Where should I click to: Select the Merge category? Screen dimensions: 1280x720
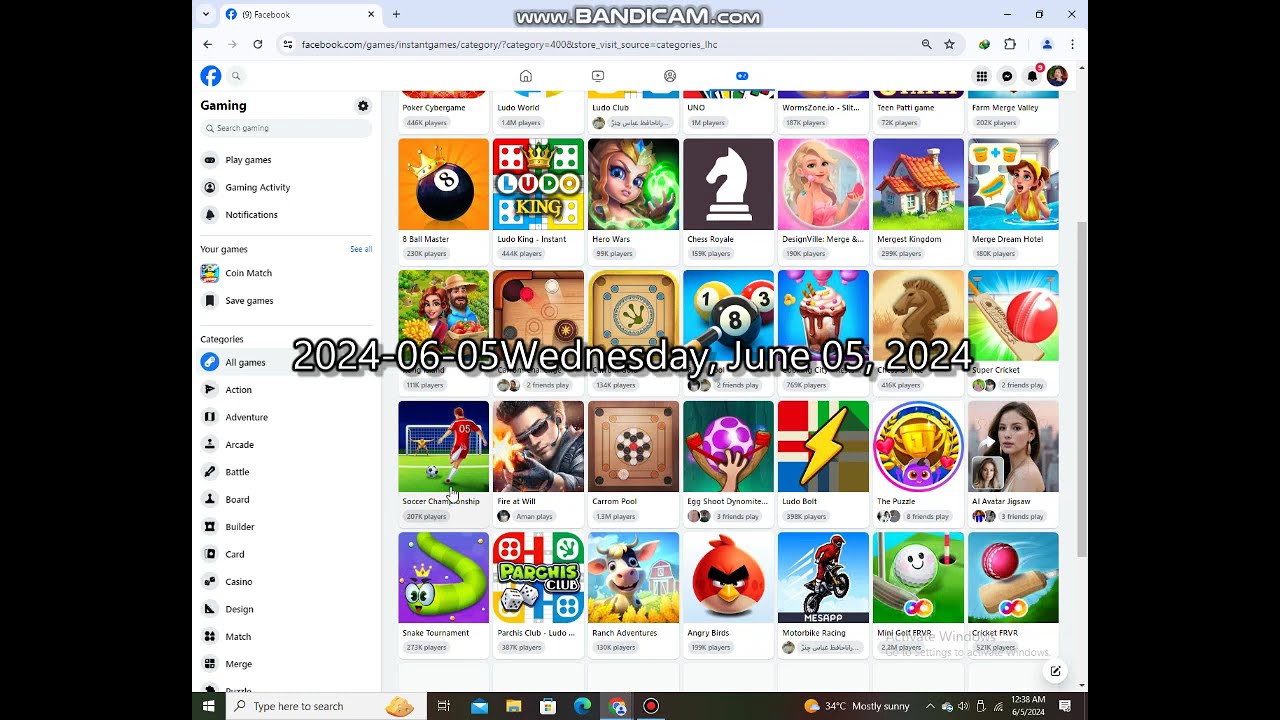coord(286,664)
